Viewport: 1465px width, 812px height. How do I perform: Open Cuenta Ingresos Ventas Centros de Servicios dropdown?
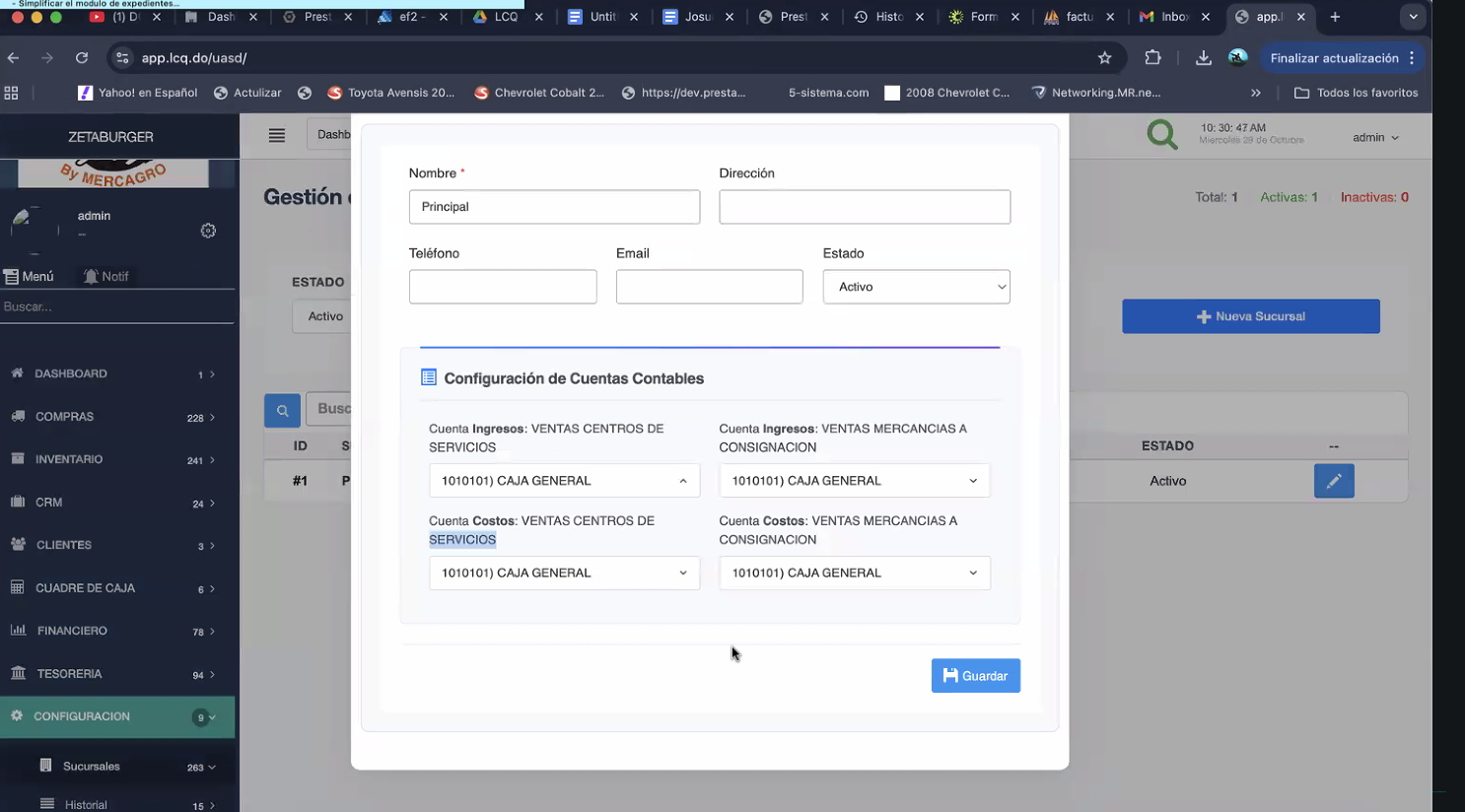pos(564,481)
